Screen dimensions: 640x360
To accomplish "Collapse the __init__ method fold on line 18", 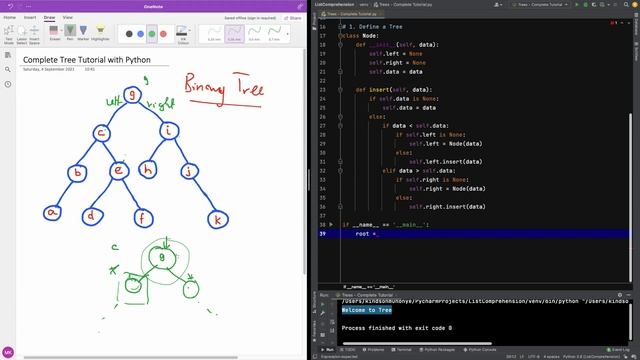I will click(340, 45).
